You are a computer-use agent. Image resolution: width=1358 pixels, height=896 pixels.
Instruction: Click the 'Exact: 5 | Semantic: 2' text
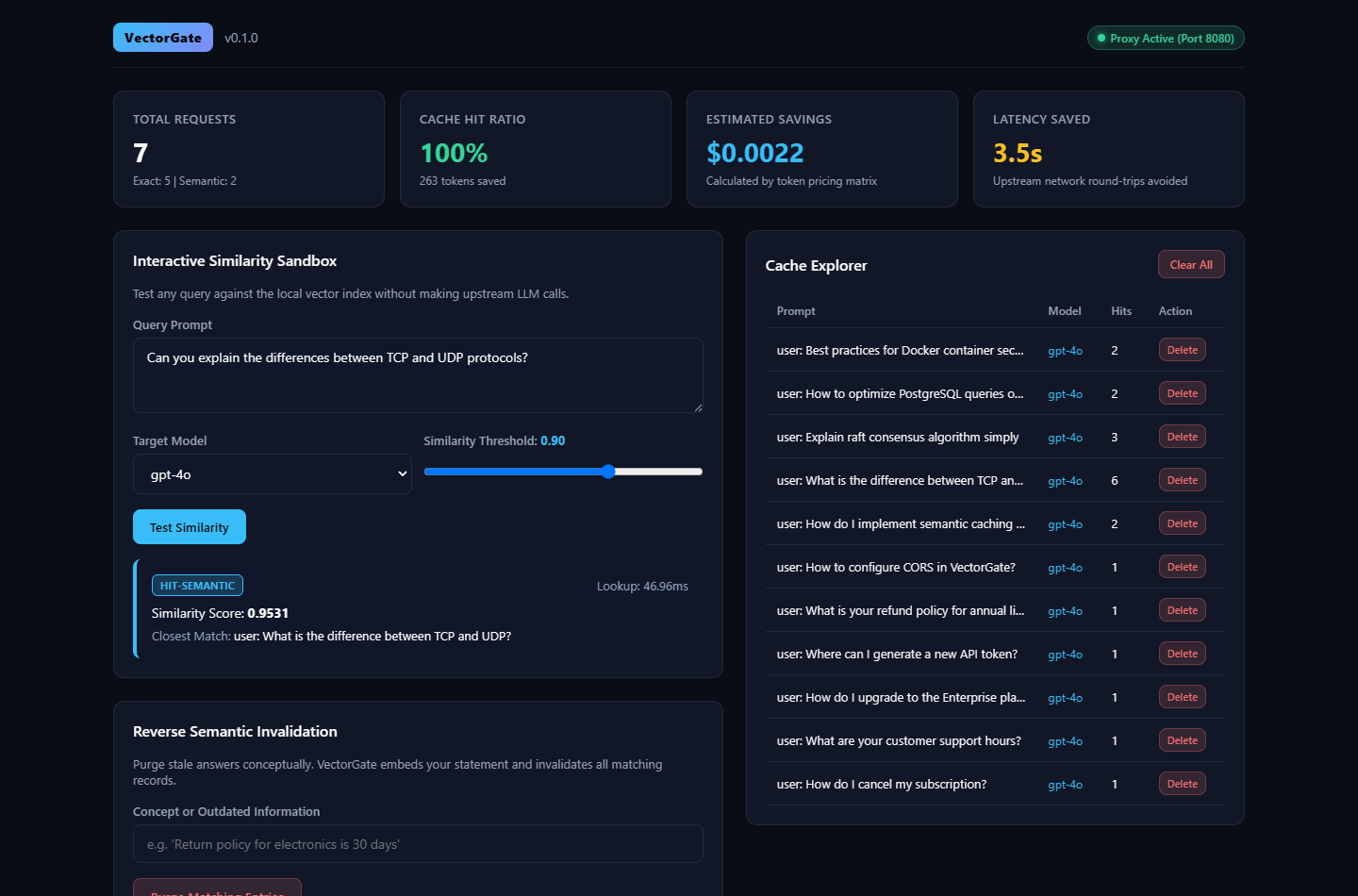[x=185, y=181]
